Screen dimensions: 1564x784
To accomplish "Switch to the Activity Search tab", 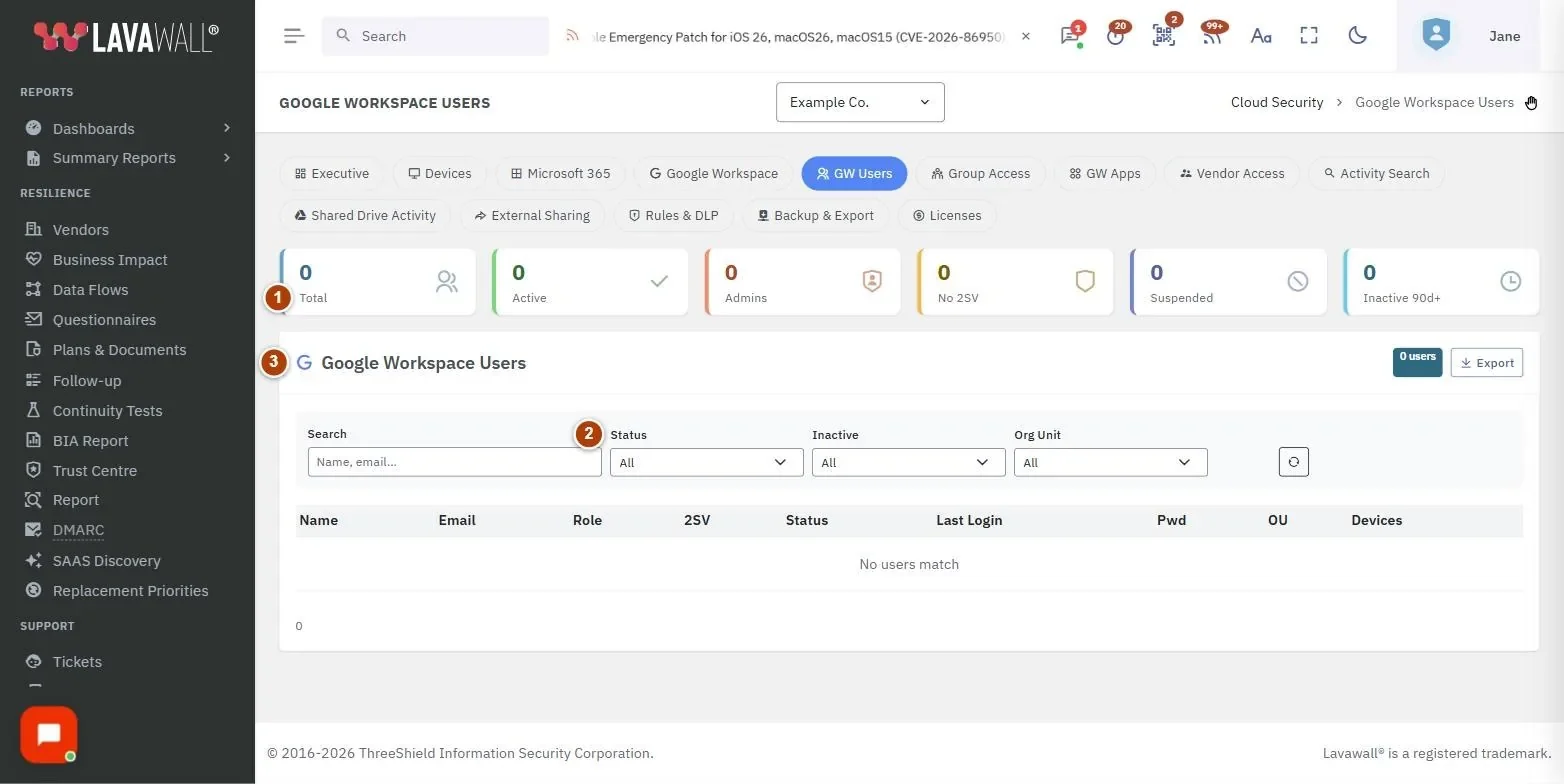I will click(x=1376, y=173).
